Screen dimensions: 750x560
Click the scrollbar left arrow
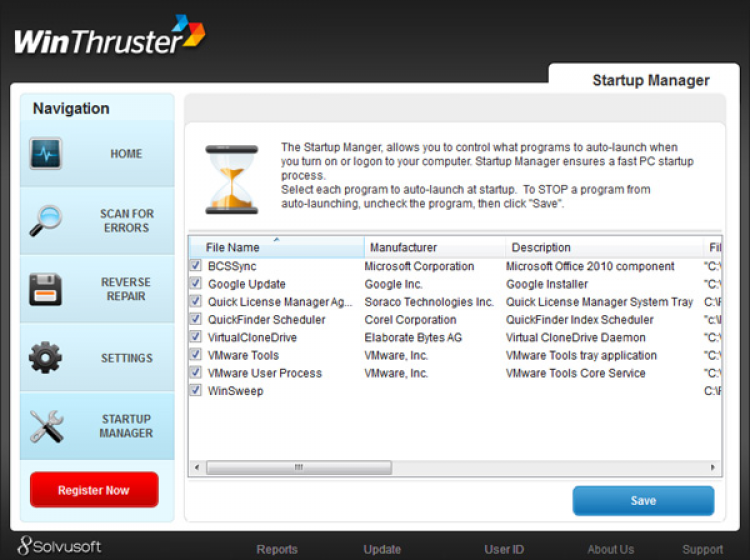(197, 467)
